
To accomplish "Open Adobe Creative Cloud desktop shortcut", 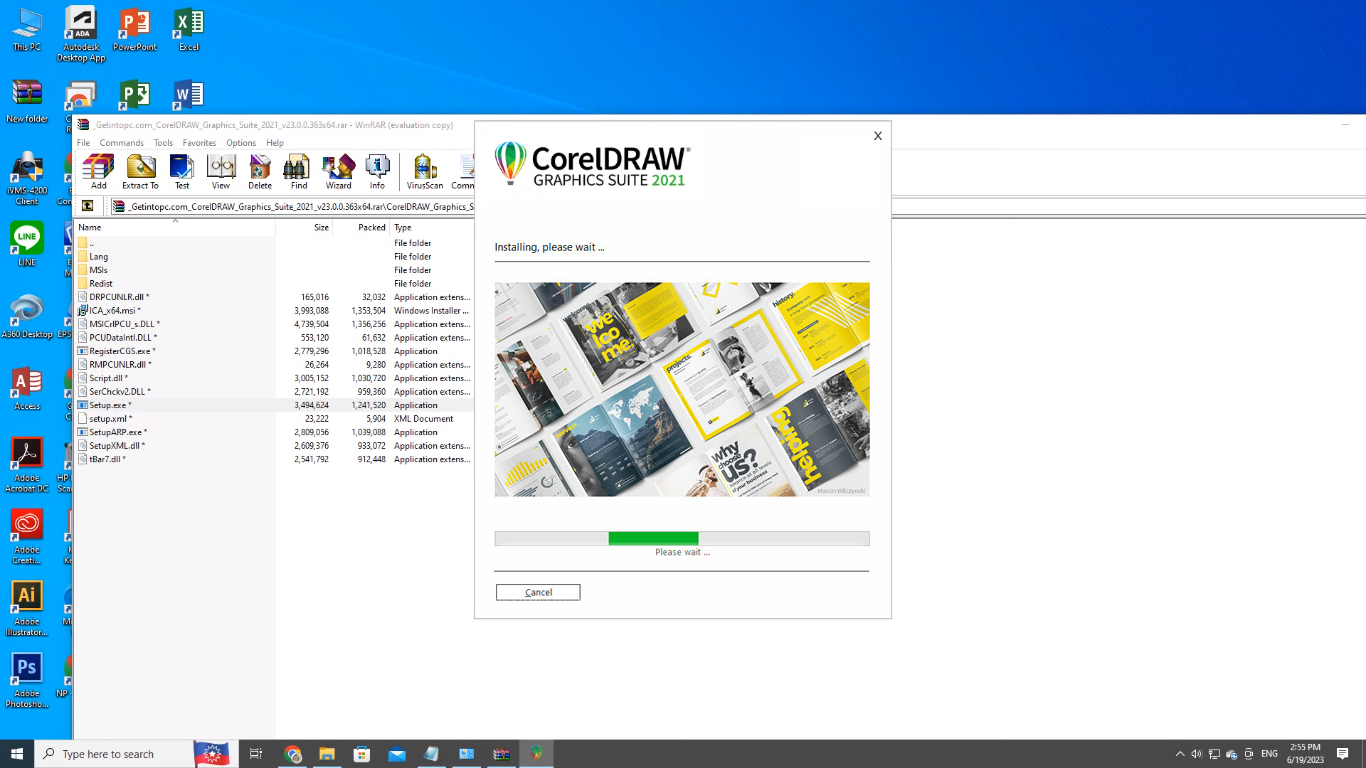I will (x=27, y=537).
